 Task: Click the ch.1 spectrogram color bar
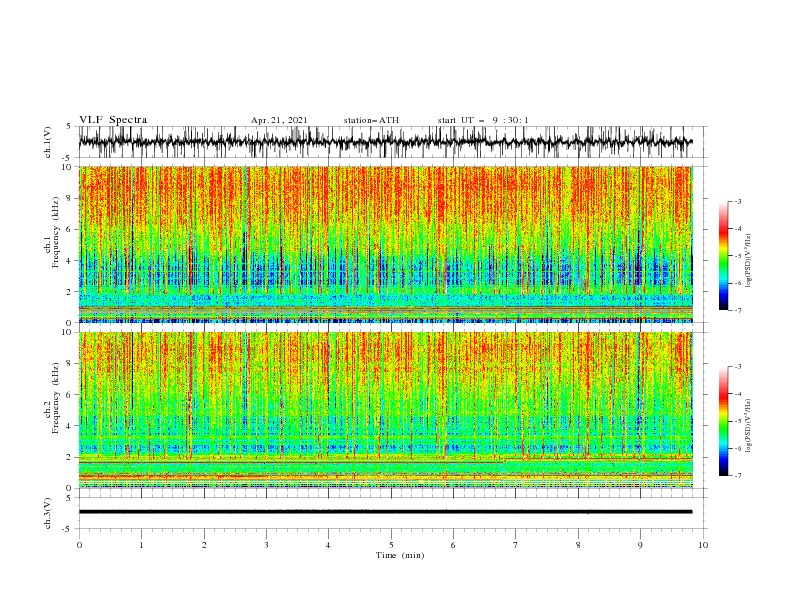point(723,256)
